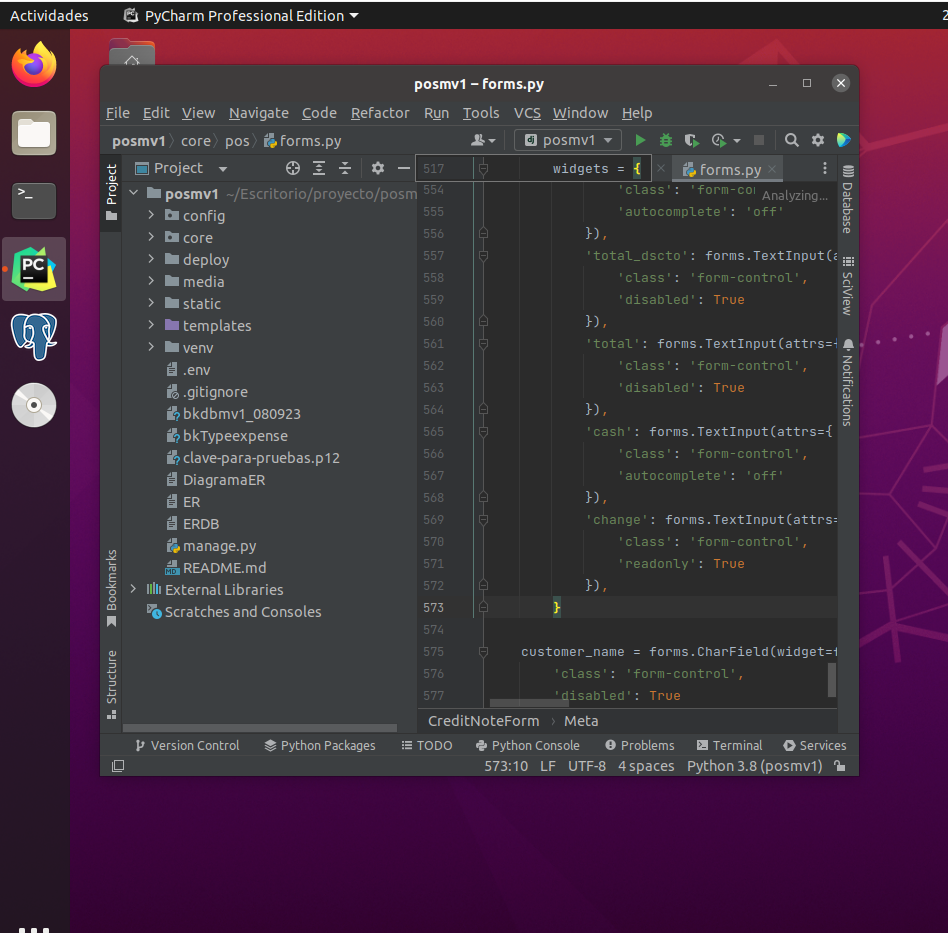The height and width of the screenshot is (933, 948).
Task: Collapse all in the Project panel
Action: click(x=345, y=169)
